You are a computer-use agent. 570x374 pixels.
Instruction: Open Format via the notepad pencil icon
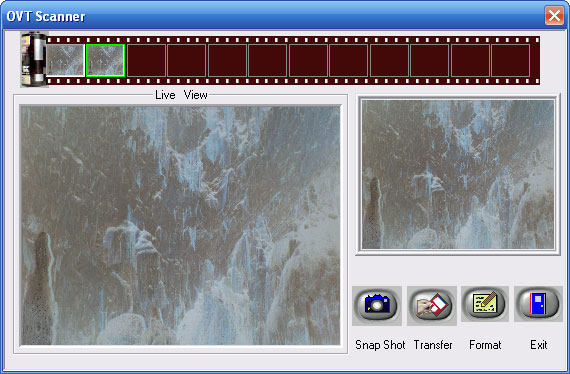[485, 304]
